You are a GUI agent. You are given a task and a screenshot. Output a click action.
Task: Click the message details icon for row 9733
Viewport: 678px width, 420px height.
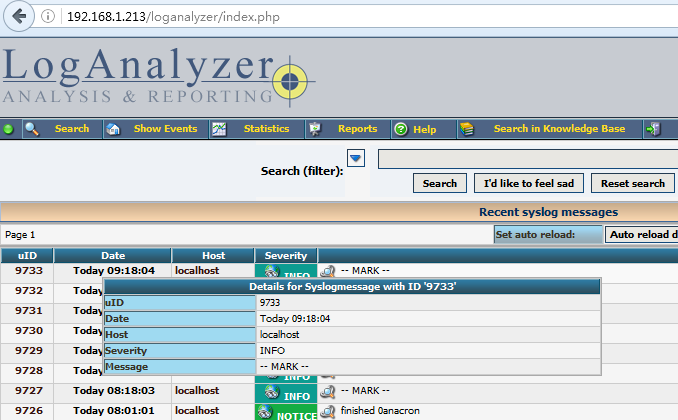pyautogui.click(x=328, y=271)
